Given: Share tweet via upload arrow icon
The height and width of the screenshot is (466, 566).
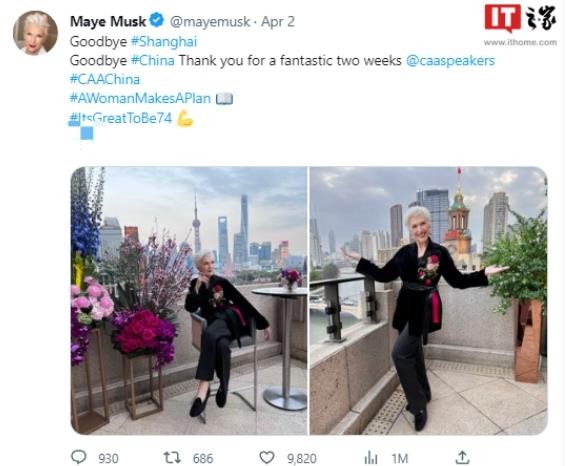Looking at the screenshot, I should pos(462,457).
